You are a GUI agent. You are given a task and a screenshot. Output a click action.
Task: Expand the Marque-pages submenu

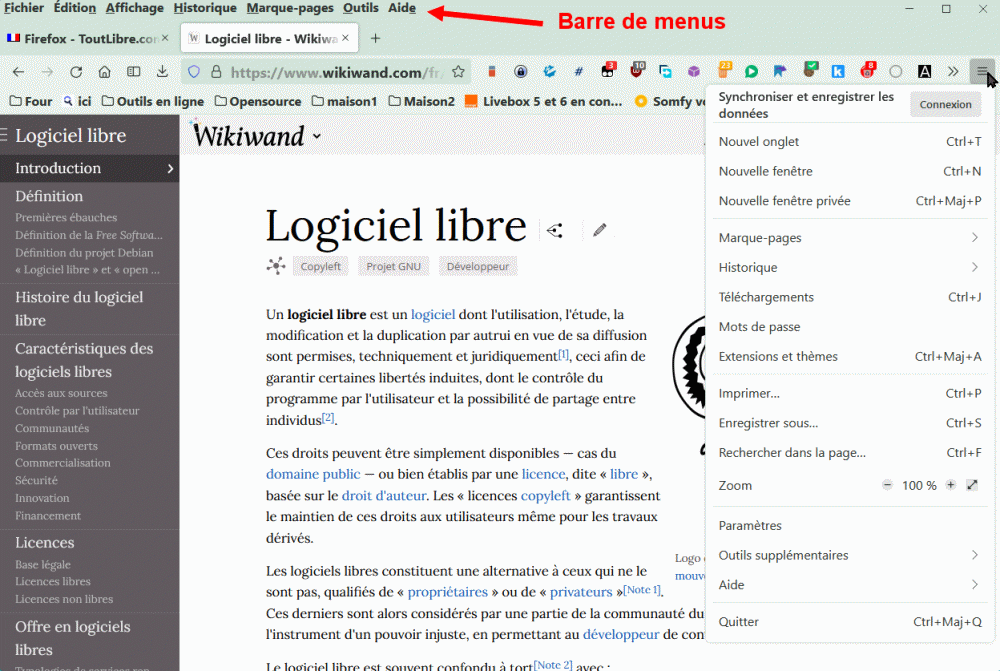(x=849, y=238)
